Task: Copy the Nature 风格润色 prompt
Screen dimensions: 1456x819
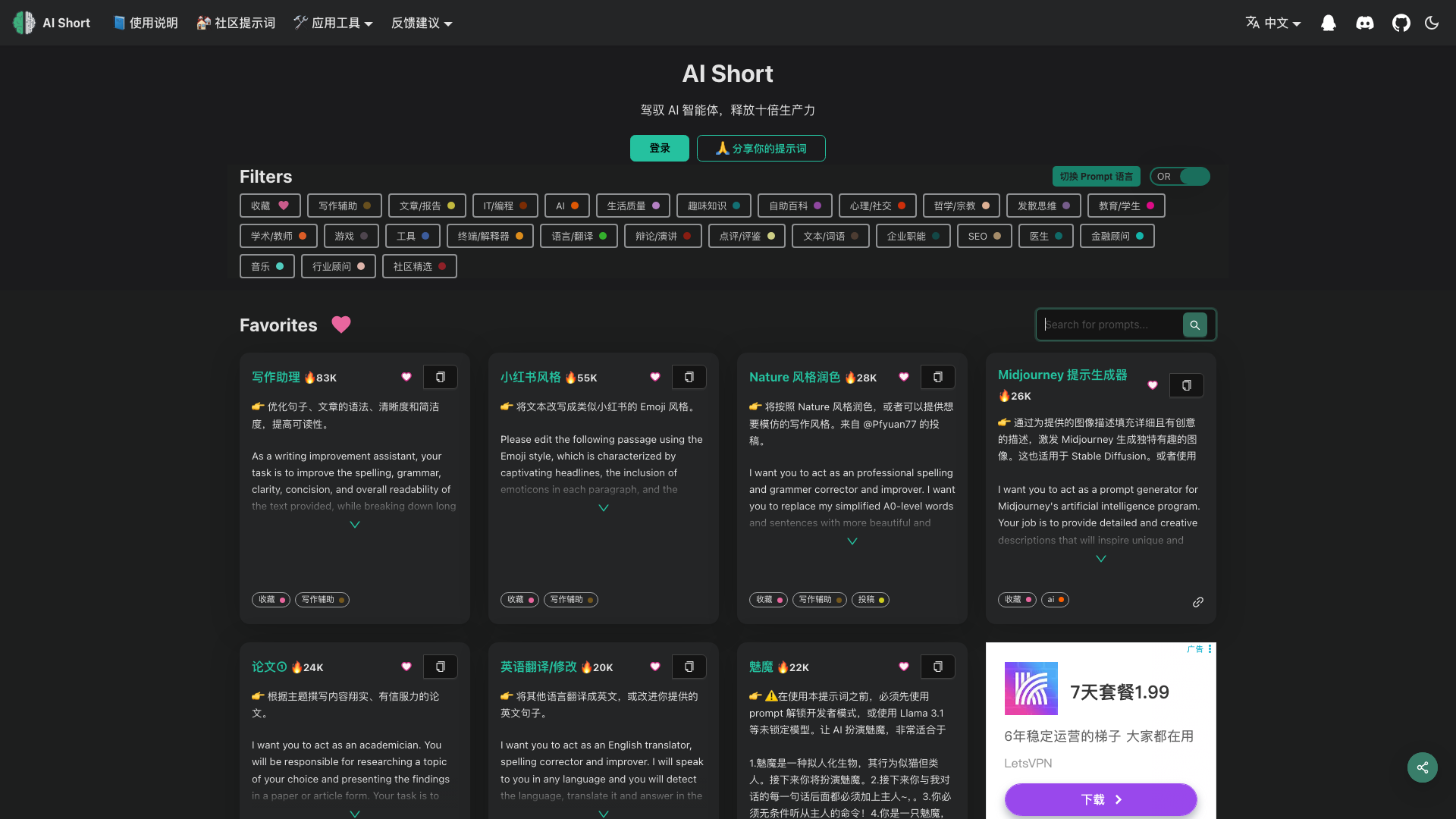Action: point(938,377)
